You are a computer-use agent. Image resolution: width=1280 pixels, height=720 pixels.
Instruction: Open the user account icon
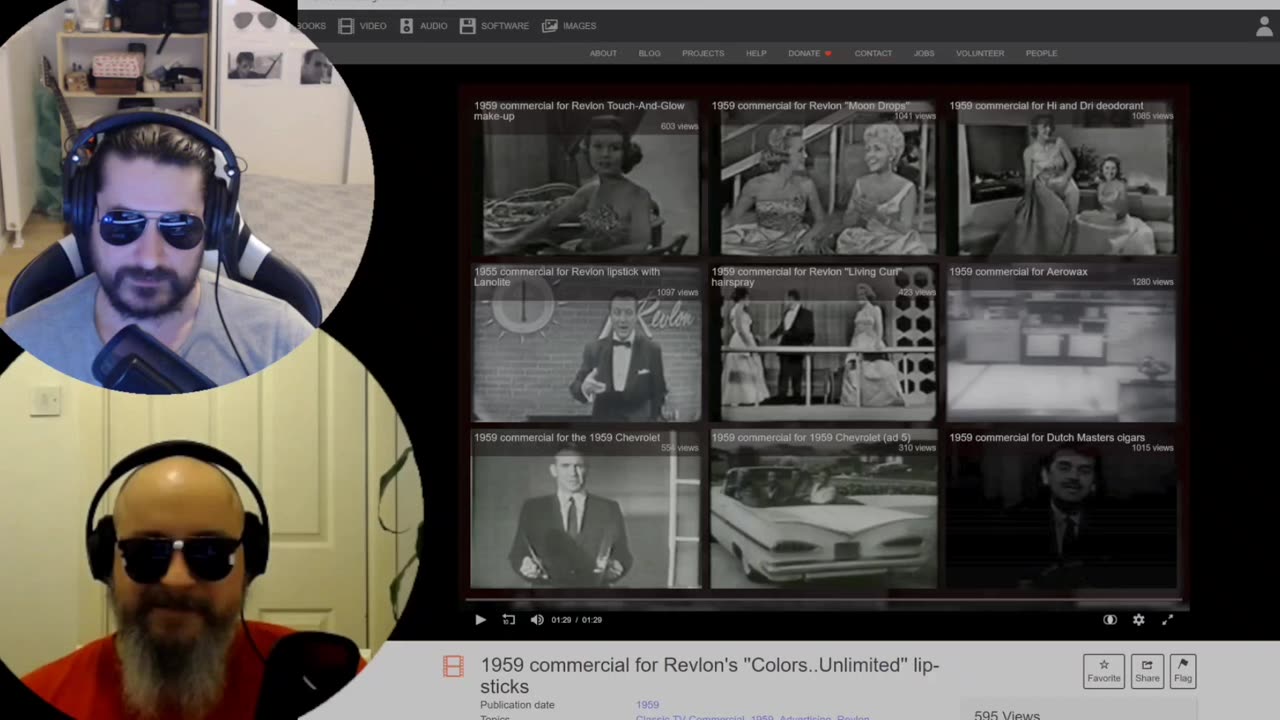[1264, 27]
